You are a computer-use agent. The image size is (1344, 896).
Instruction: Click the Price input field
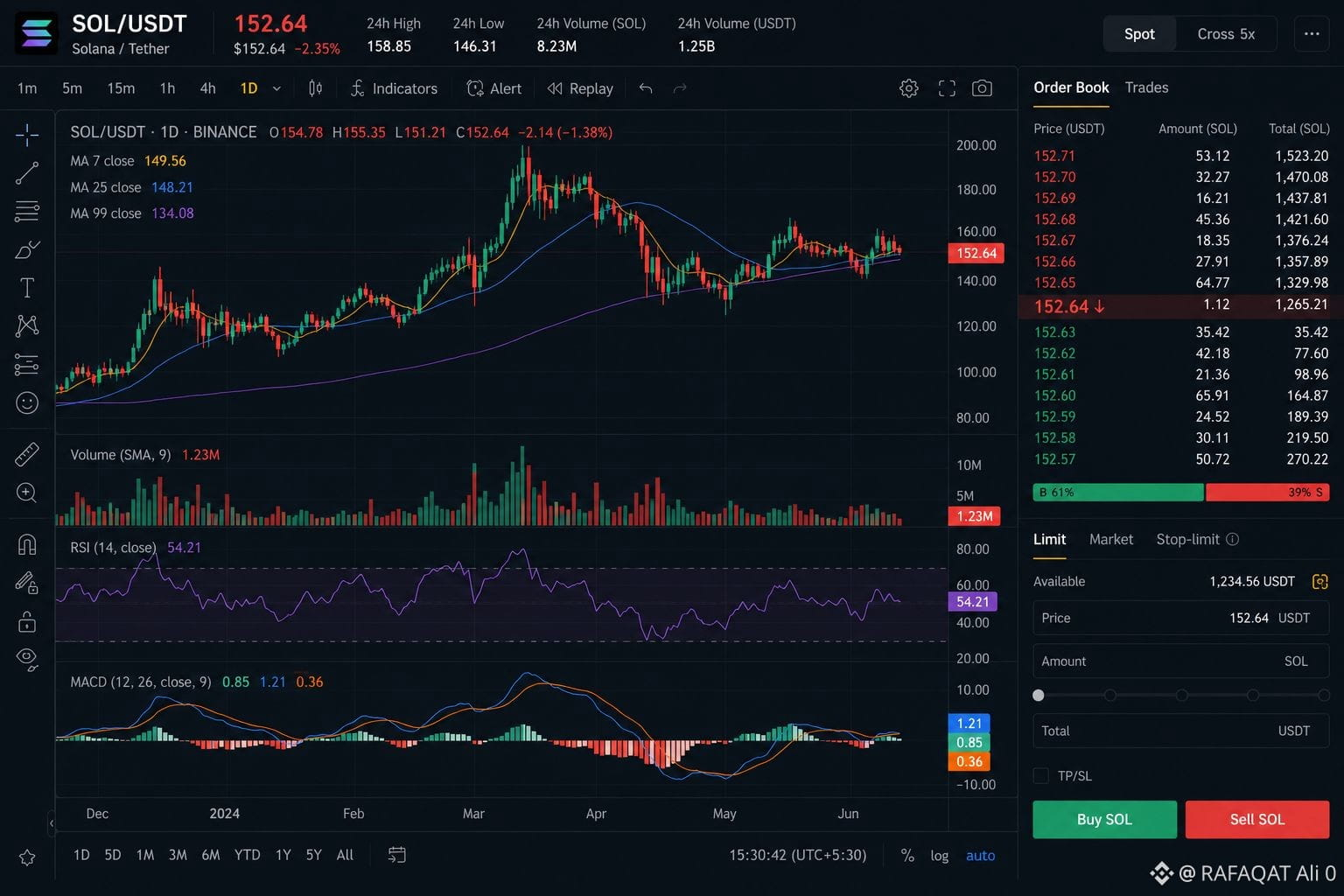click(1181, 618)
